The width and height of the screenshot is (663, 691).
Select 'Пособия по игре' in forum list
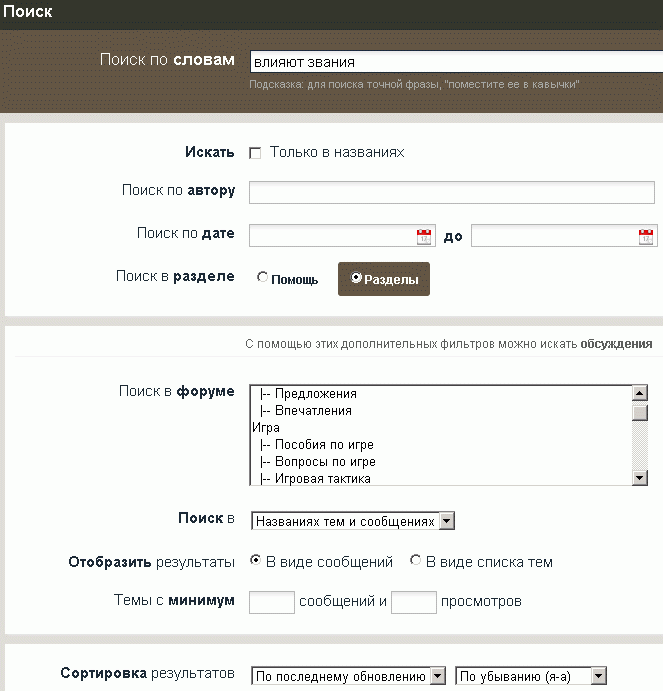point(441,445)
